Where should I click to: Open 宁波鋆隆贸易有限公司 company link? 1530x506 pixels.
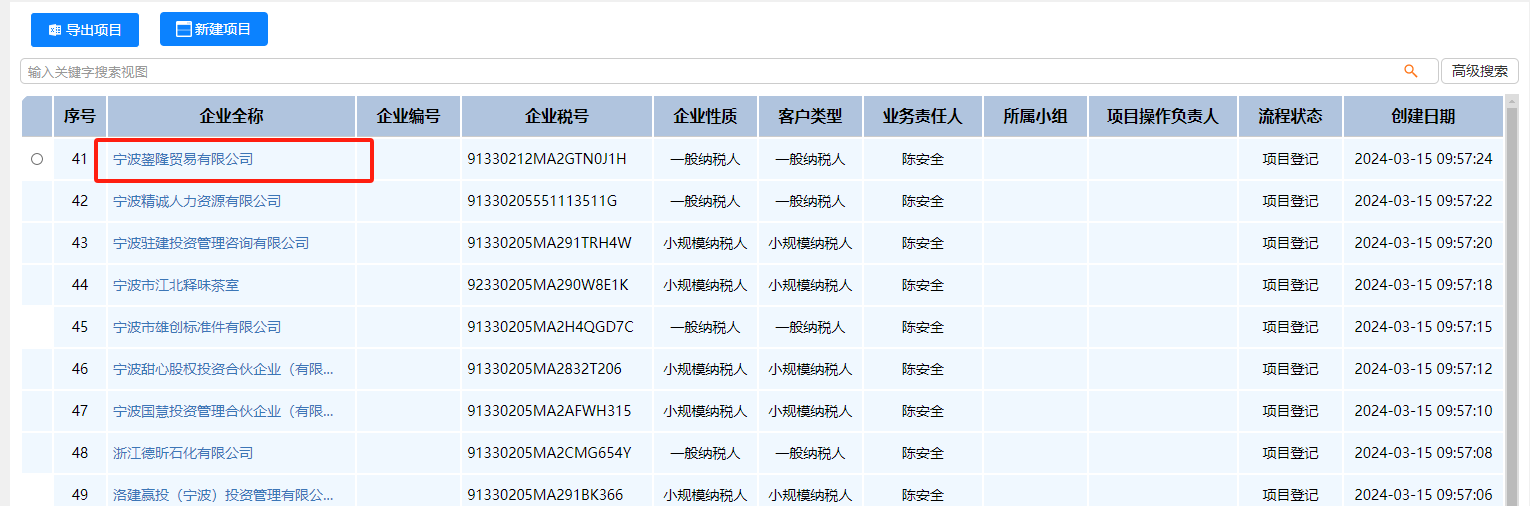click(183, 159)
